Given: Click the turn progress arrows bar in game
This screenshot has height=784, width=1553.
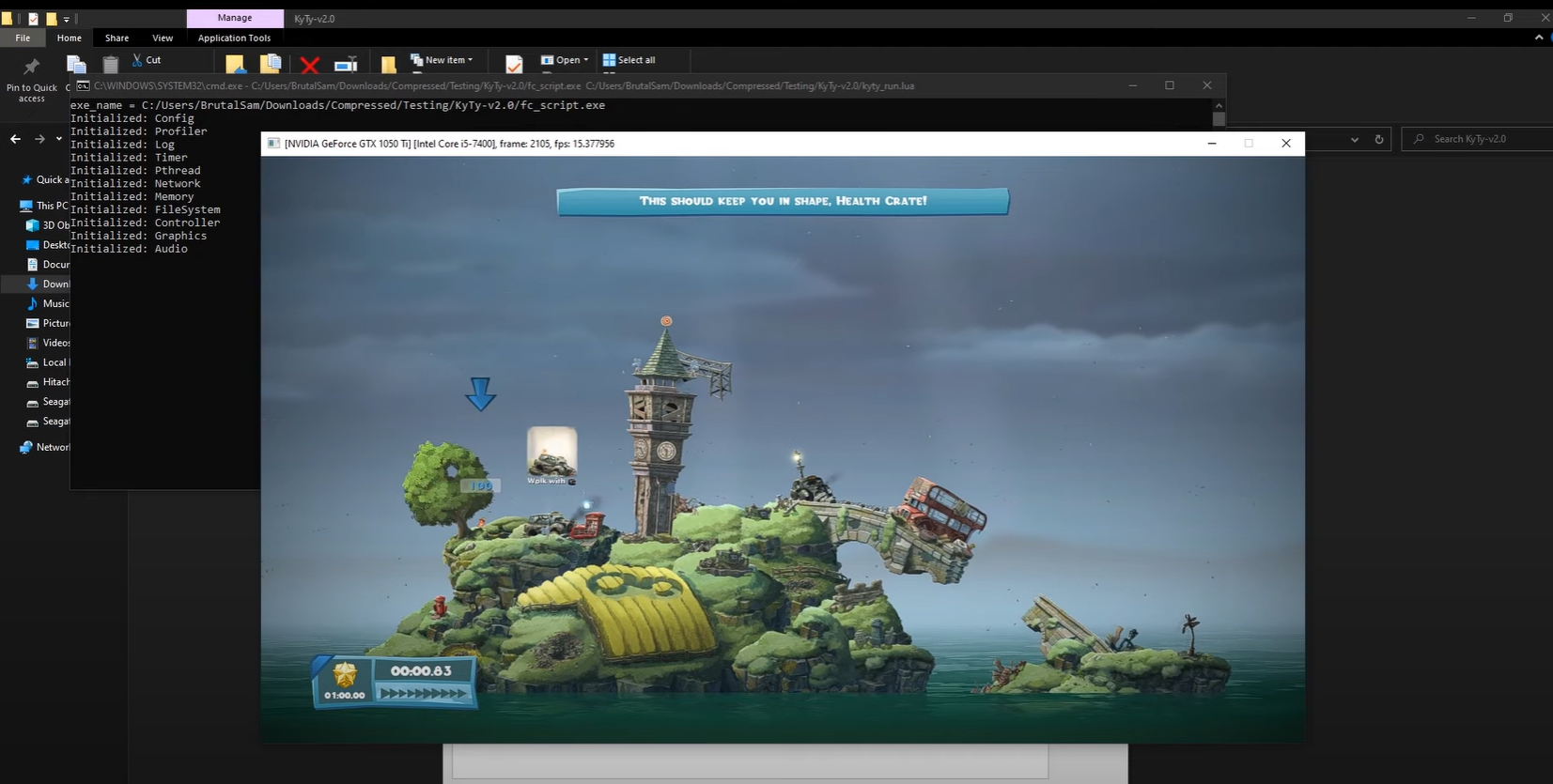Looking at the screenshot, I should pyautogui.click(x=422, y=694).
